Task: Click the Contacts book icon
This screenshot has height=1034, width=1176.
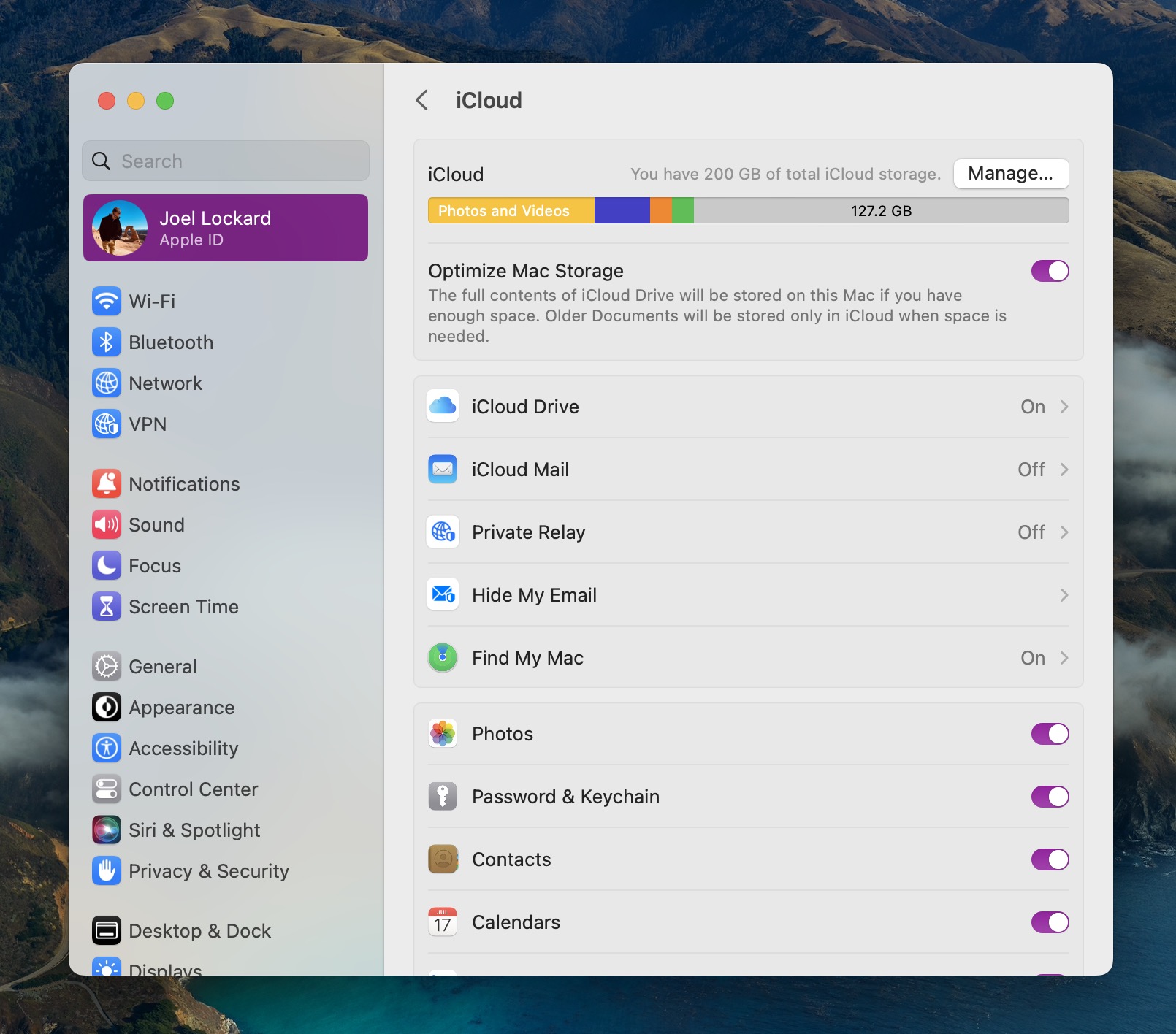Action: [443, 859]
